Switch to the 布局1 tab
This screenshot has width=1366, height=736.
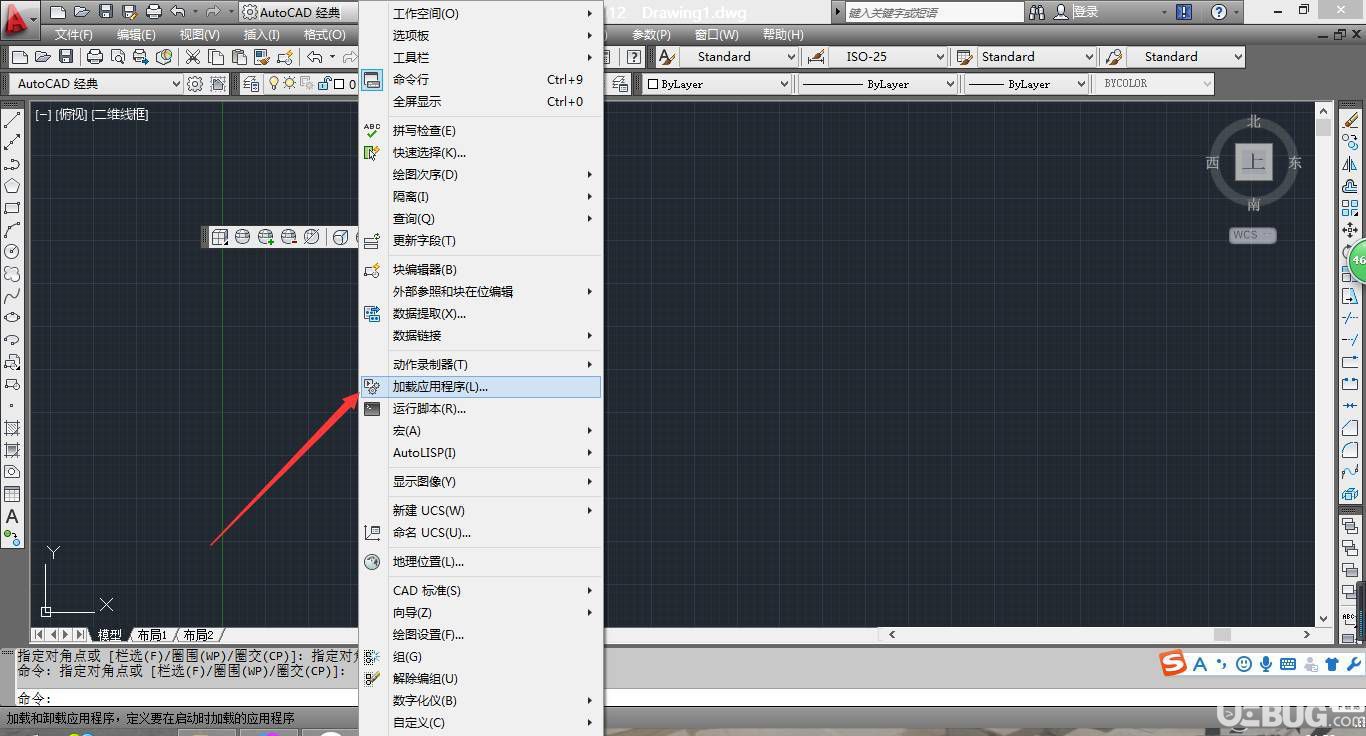151,635
